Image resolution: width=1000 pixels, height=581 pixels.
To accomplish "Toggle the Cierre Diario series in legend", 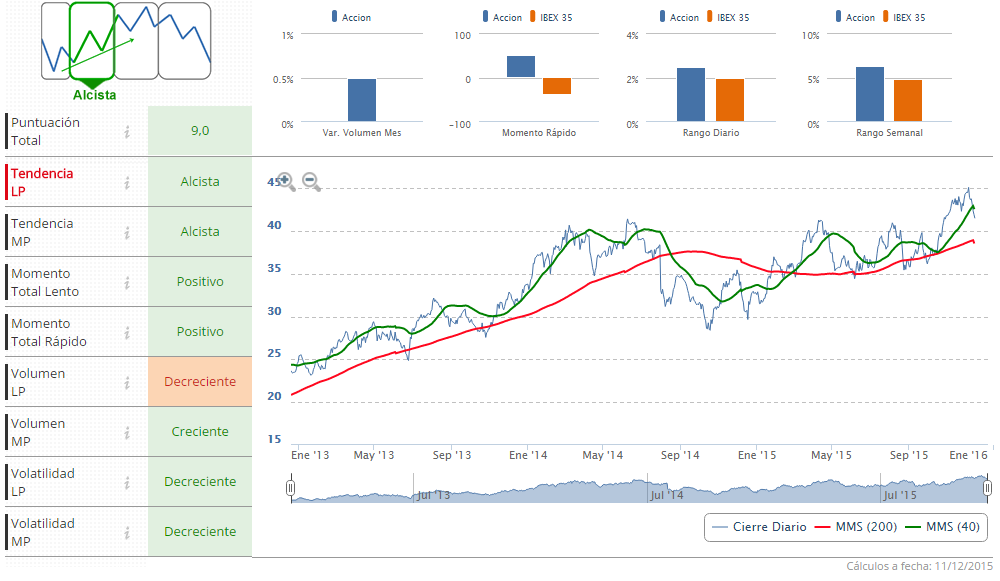I will coord(758,527).
